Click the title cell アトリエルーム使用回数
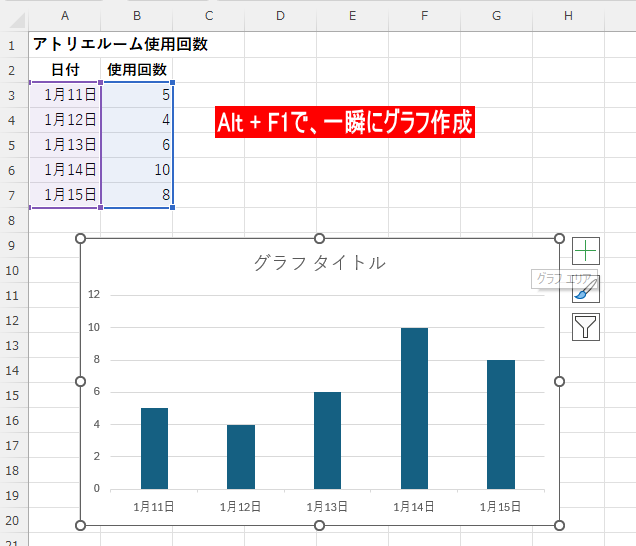 pyautogui.click(x=120, y=44)
